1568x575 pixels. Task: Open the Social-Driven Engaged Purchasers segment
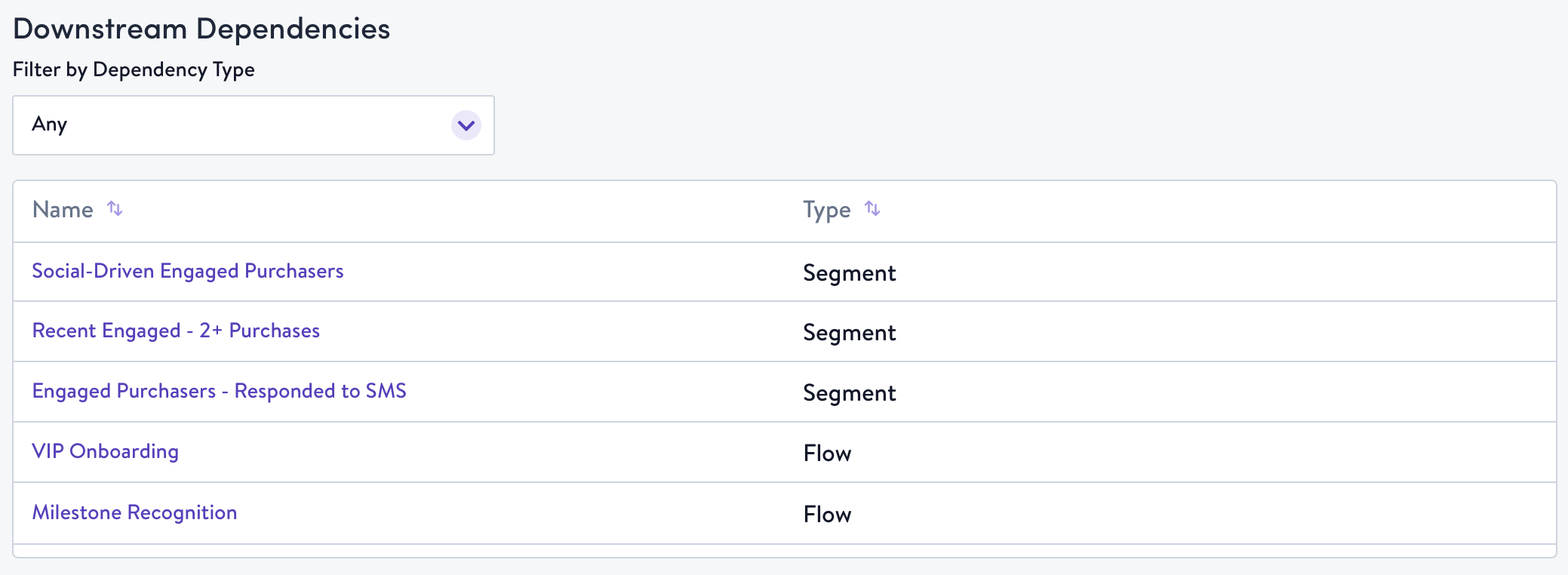click(188, 272)
